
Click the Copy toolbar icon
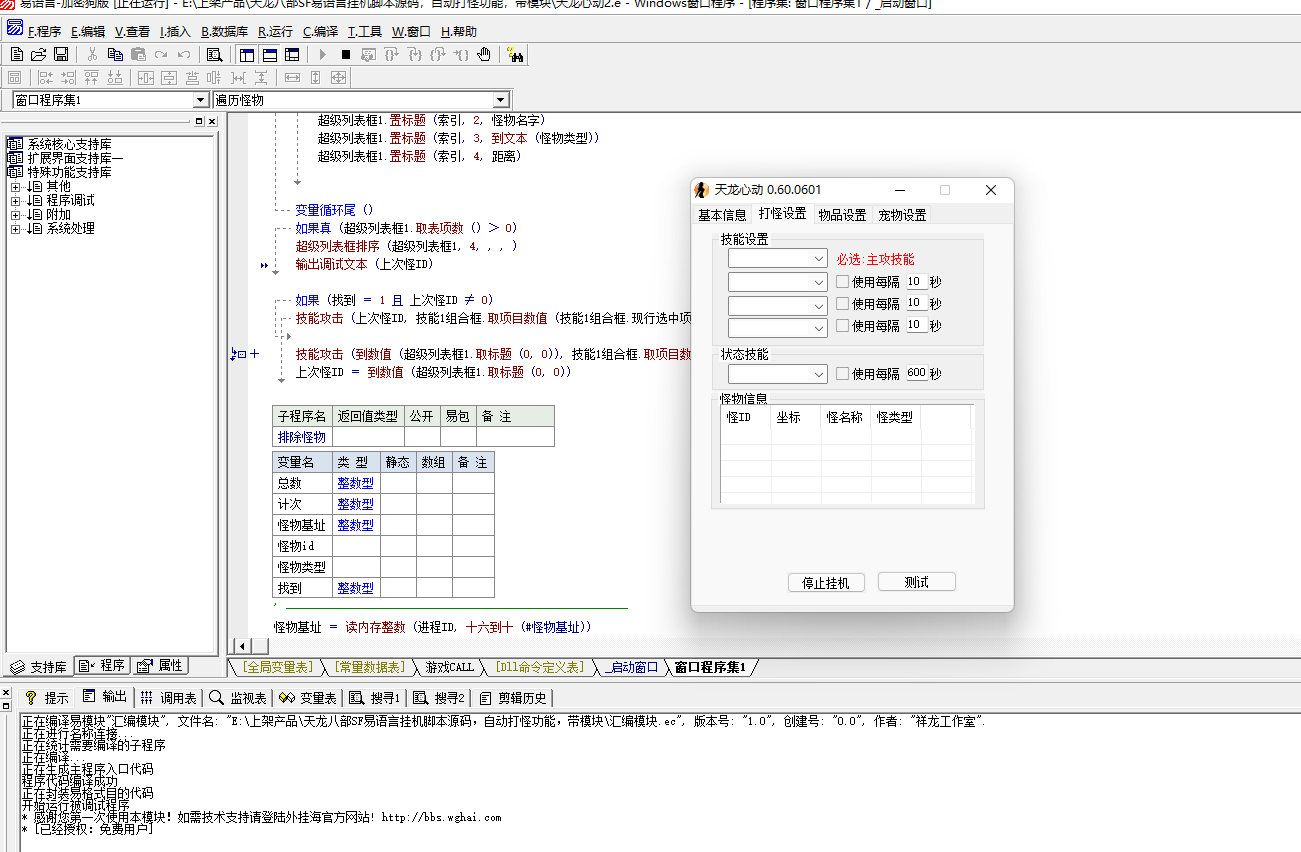point(115,54)
